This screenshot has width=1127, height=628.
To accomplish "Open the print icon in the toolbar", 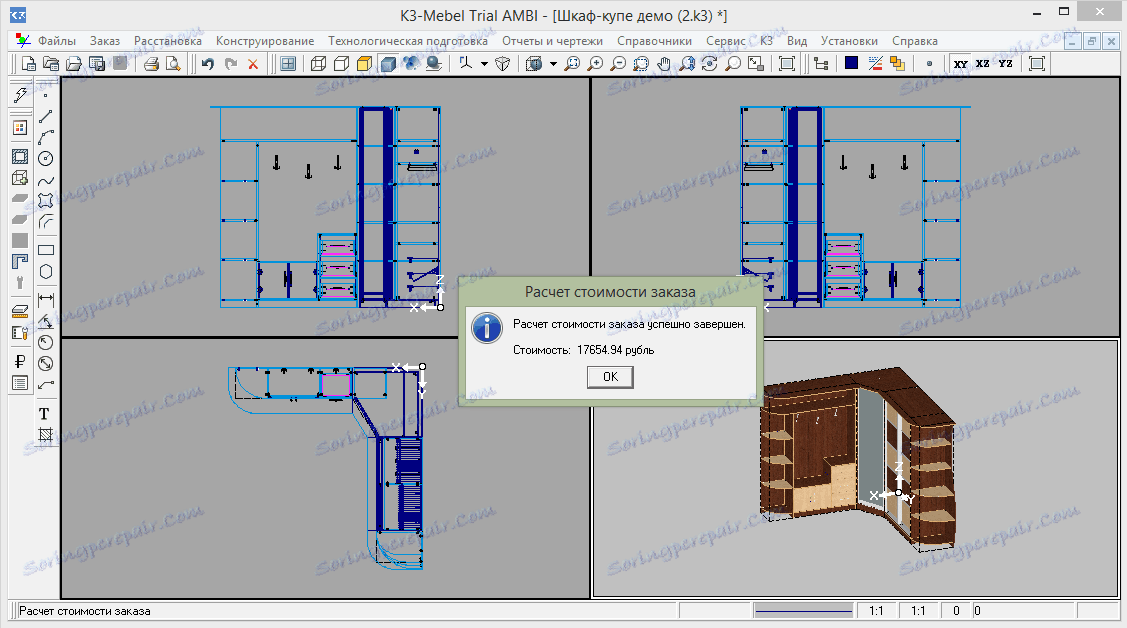I will point(151,64).
